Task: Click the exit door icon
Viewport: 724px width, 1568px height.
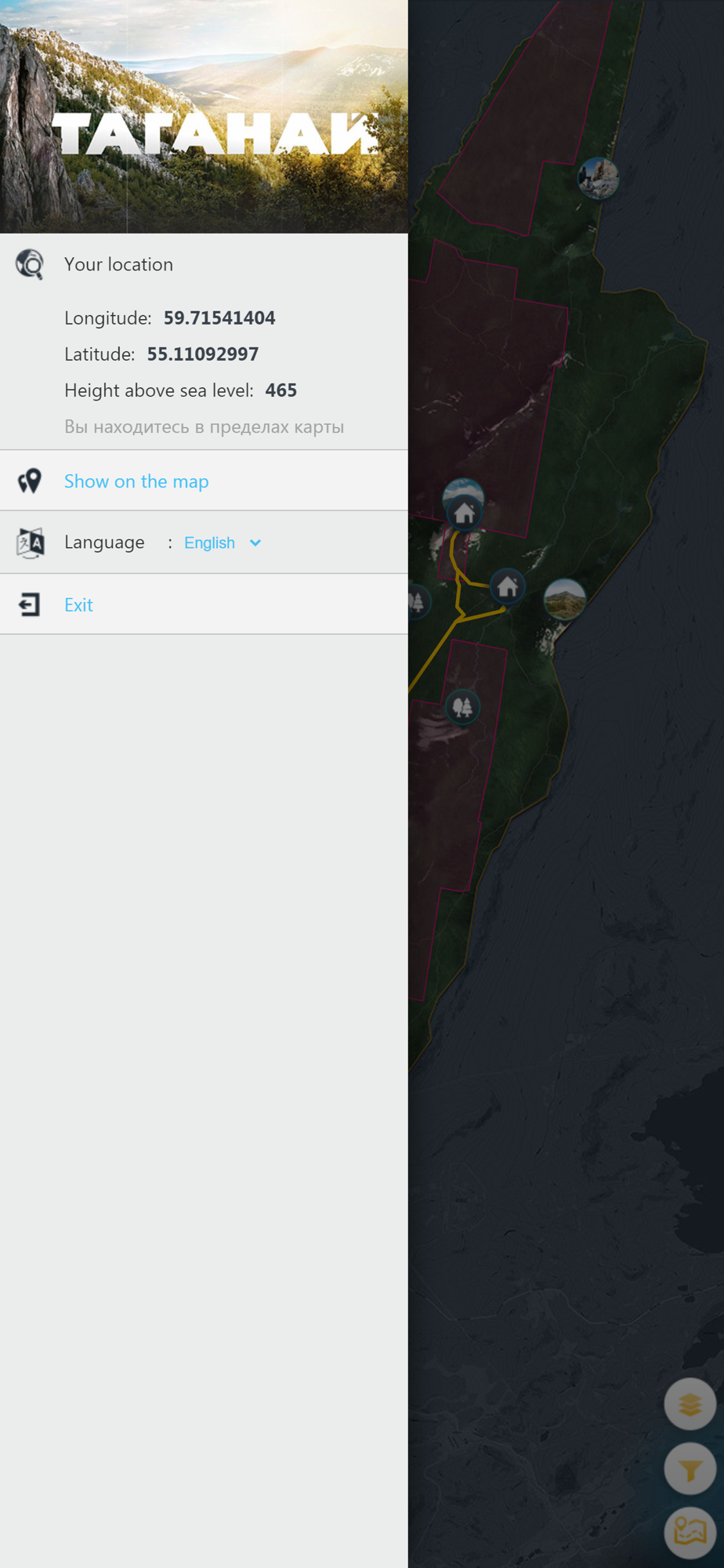Action: [30, 604]
